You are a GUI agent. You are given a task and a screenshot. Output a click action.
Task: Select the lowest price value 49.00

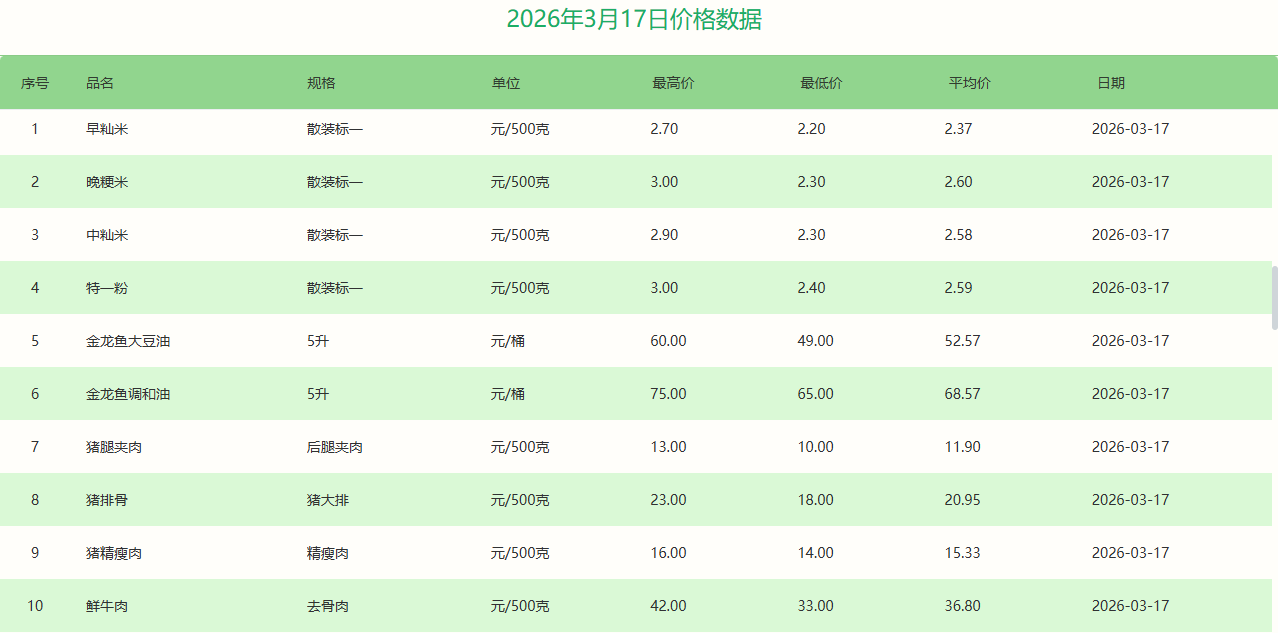815,341
